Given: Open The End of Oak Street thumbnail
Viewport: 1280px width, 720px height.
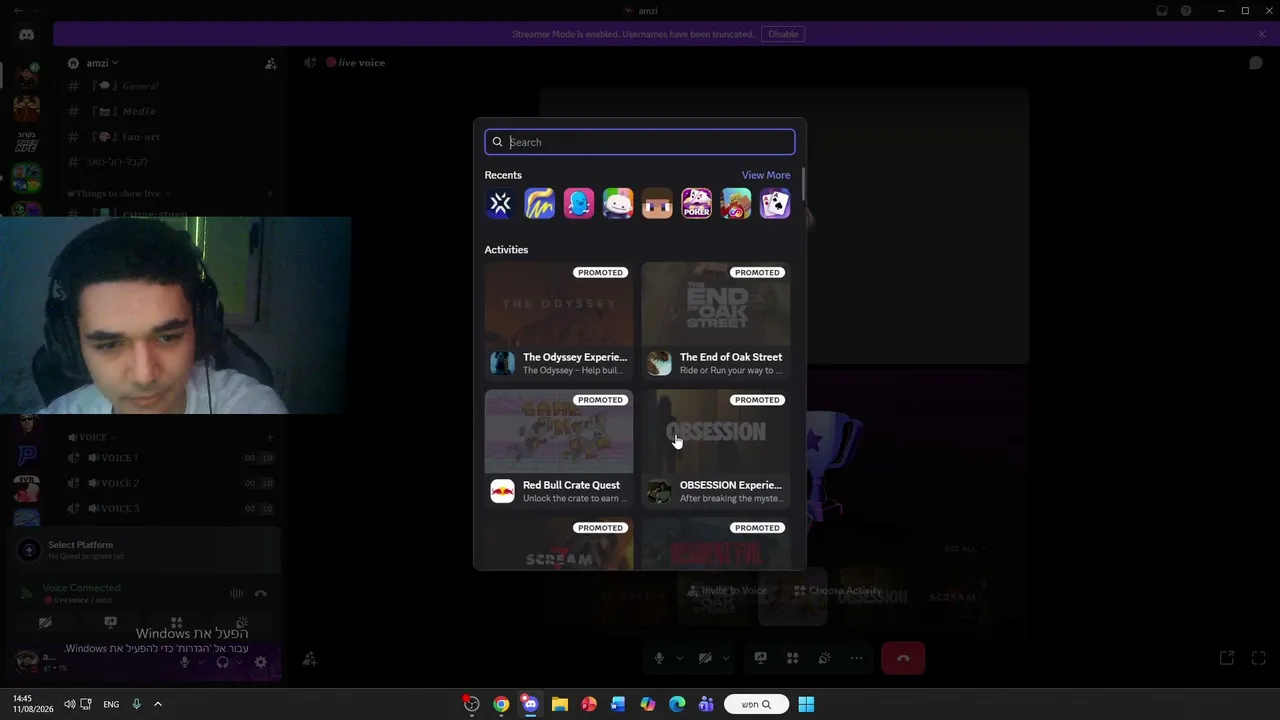Looking at the screenshot, I should [716, 304].
